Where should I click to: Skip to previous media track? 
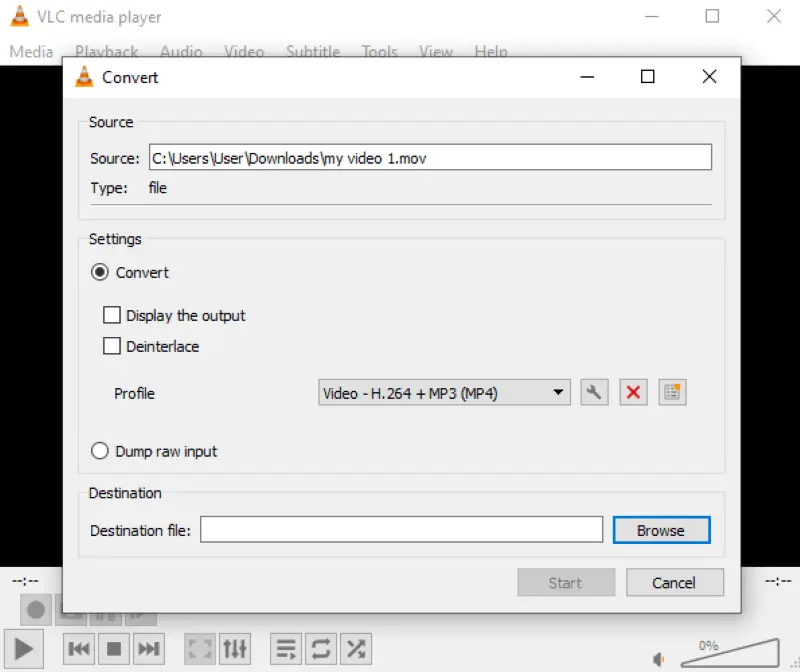coord(79,649)
